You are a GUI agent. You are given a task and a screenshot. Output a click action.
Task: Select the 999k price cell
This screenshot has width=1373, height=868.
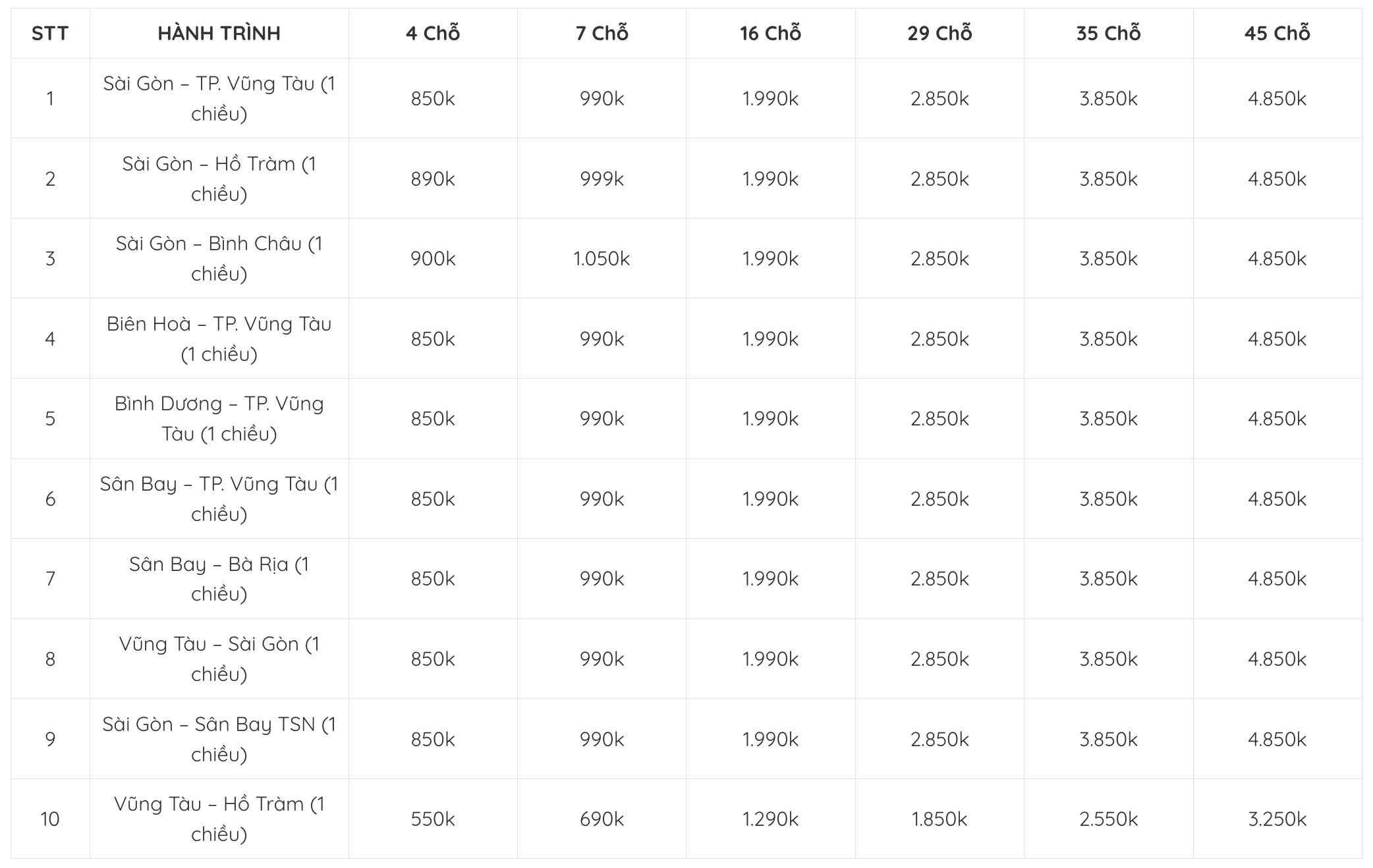[602, 179]
